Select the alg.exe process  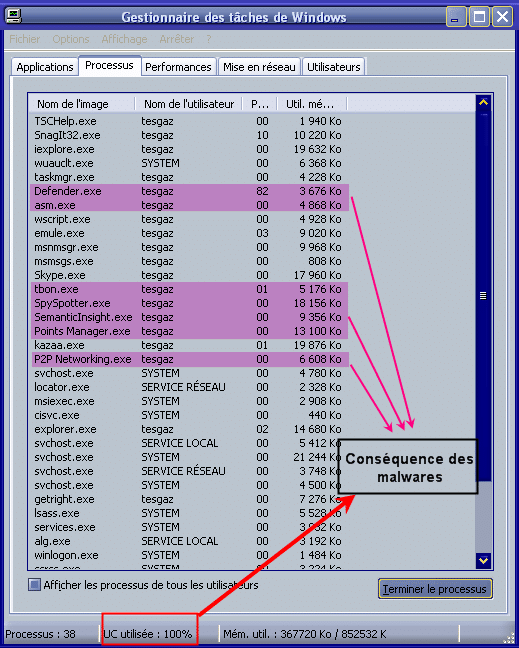tap(190, 541)
